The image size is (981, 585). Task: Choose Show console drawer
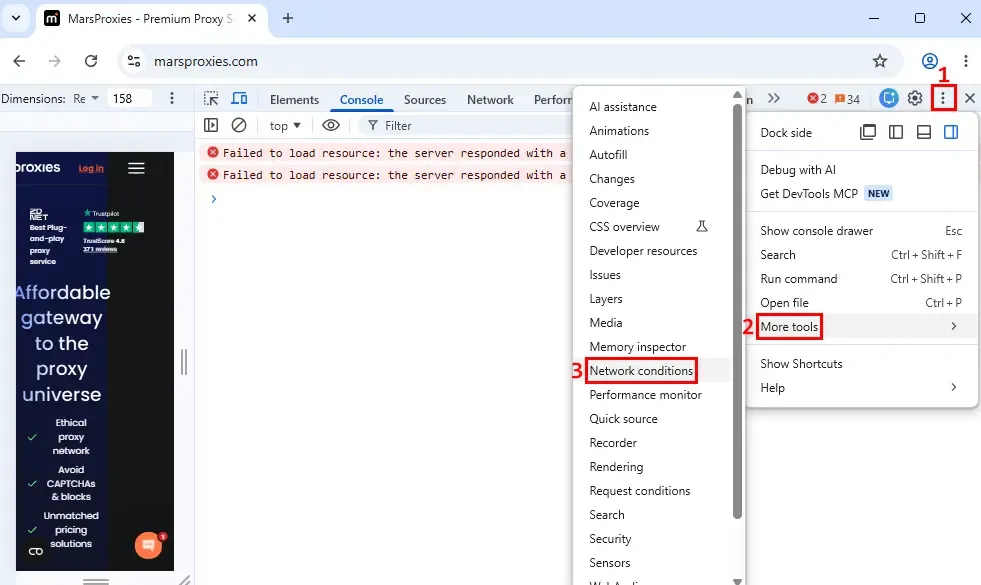coord(862,231)
